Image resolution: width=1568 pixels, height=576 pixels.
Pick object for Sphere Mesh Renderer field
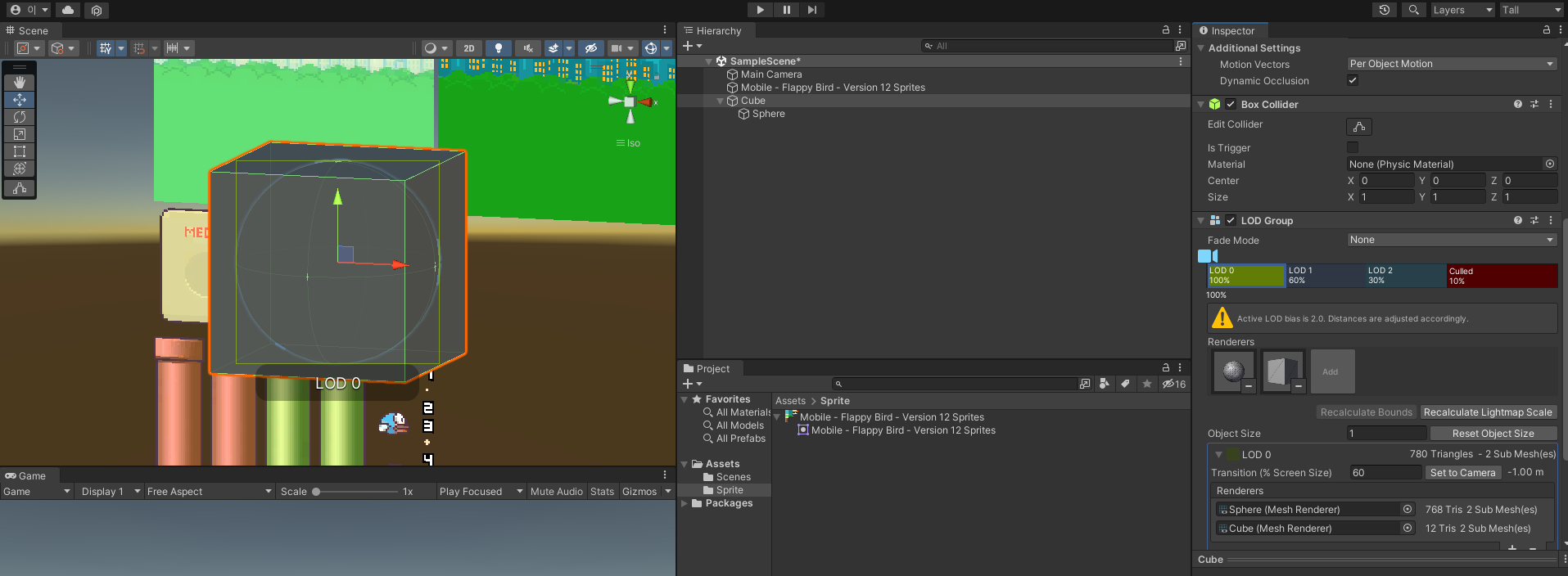pos(1408,509)
